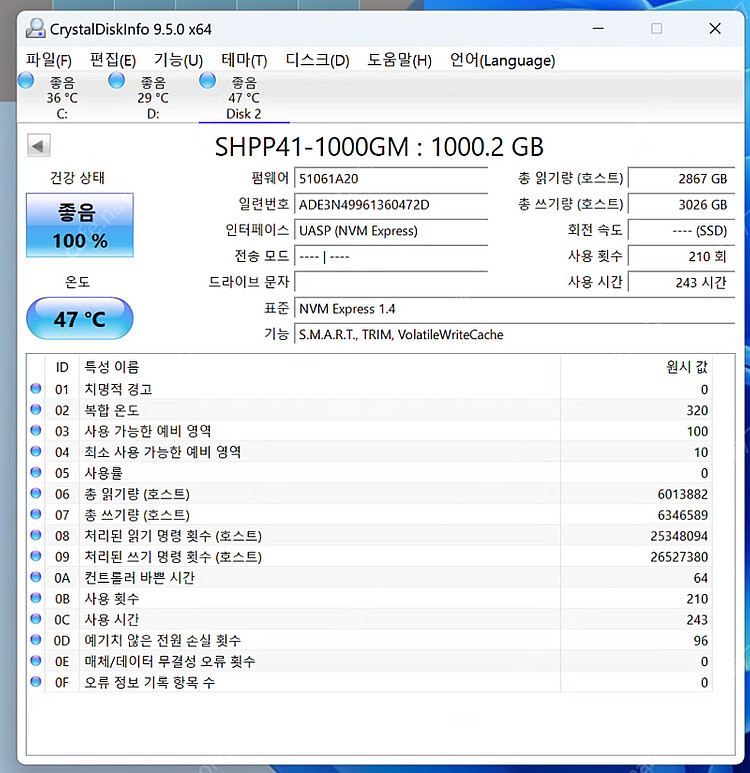
Task: Open the 테마(T) menu
Action: point(244,60)
